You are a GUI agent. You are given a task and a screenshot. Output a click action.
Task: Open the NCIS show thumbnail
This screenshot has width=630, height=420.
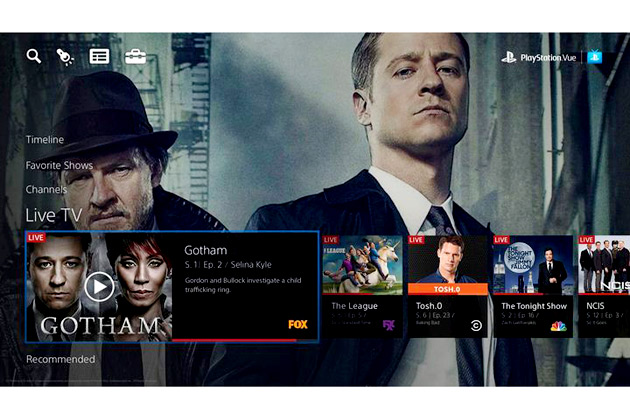coord(604,265)
